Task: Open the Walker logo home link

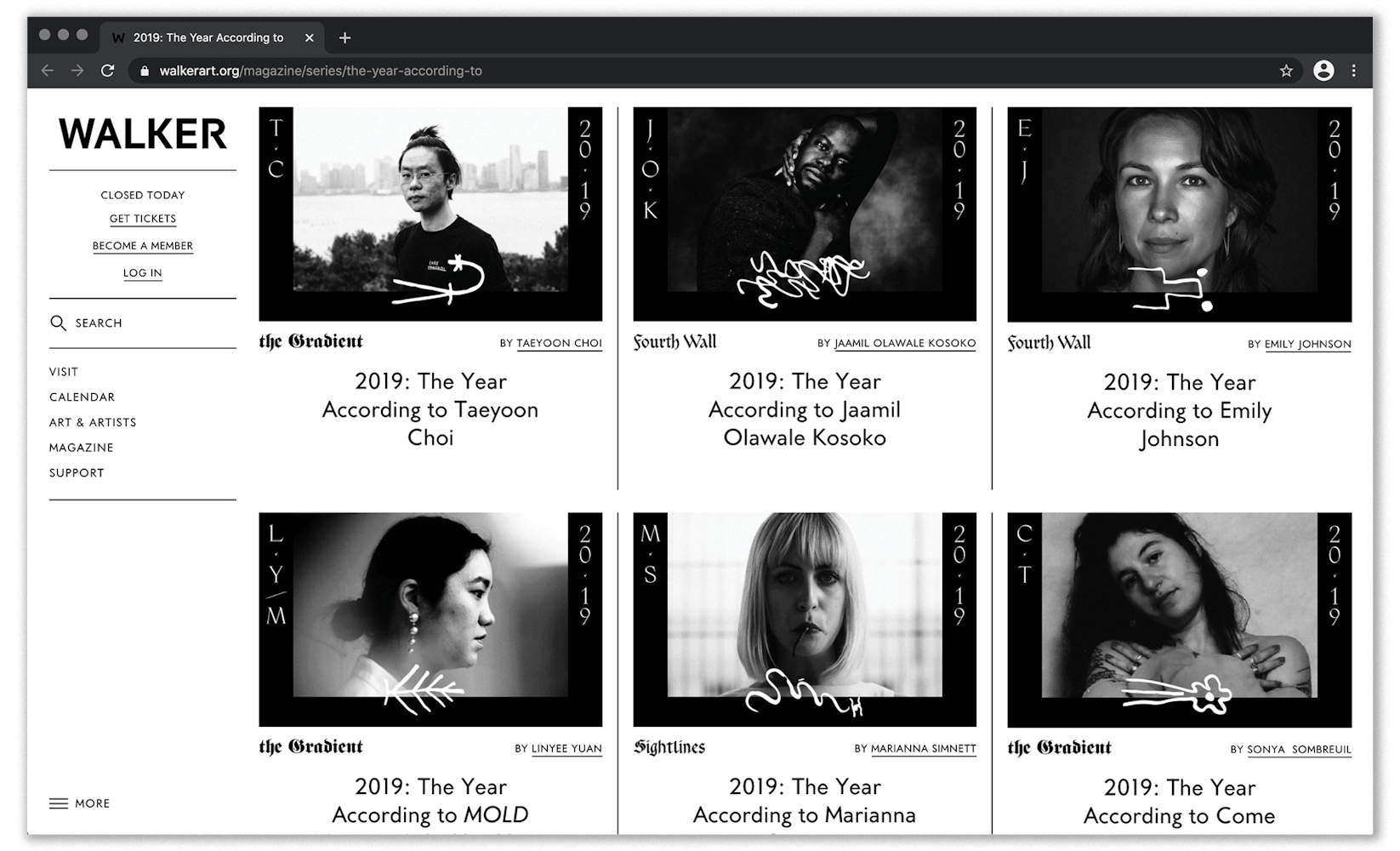Action: coord(143,134)
